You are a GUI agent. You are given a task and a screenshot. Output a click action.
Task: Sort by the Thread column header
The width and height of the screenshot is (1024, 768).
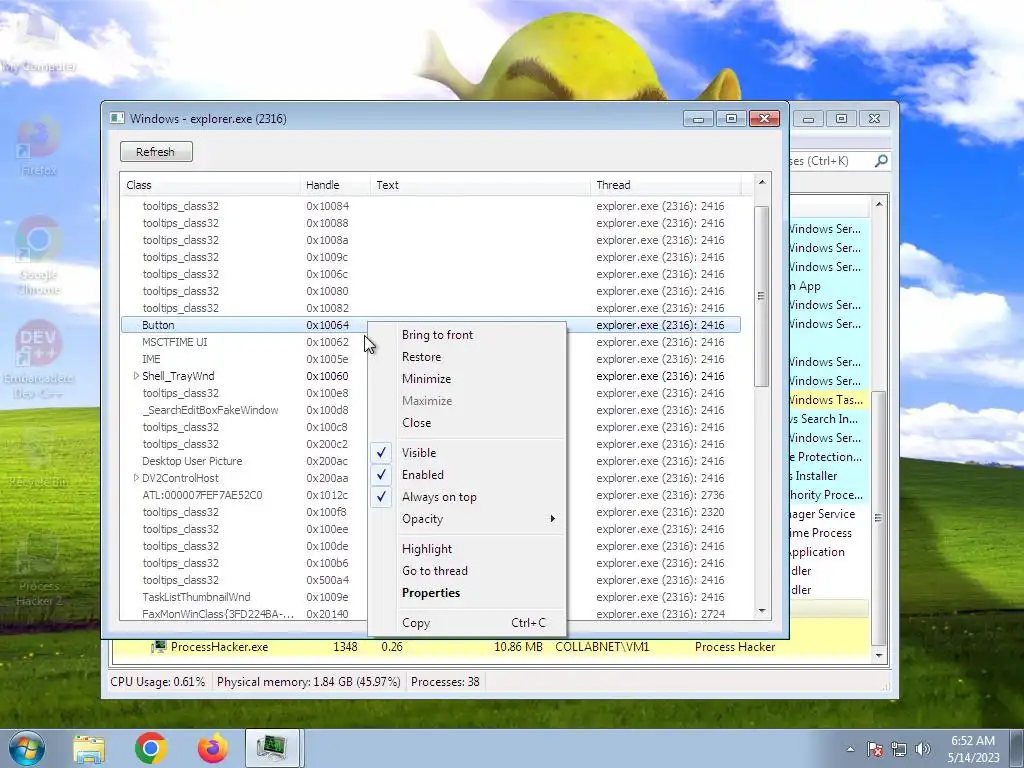coord(665,185)
